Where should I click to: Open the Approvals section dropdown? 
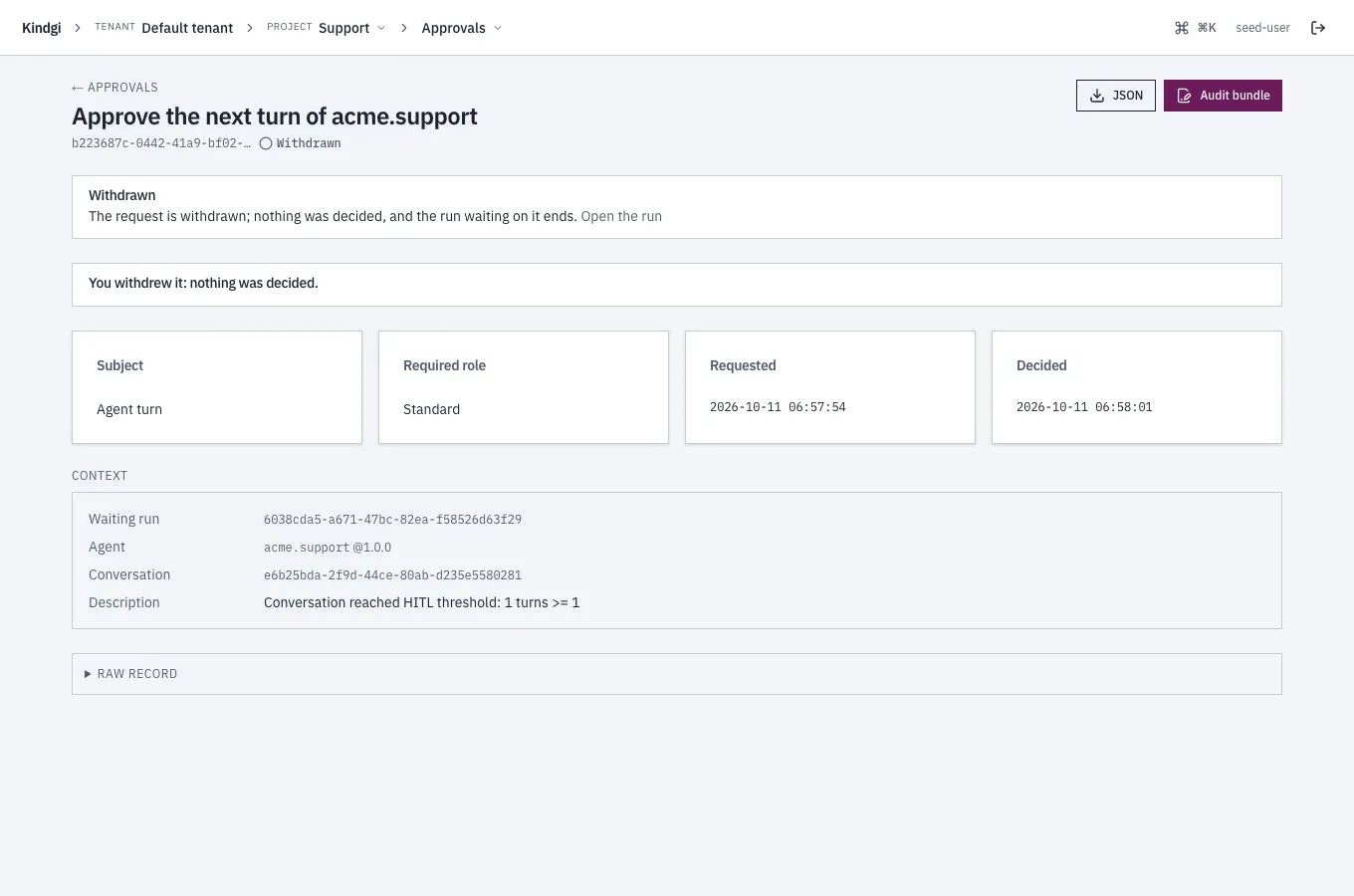462,28
